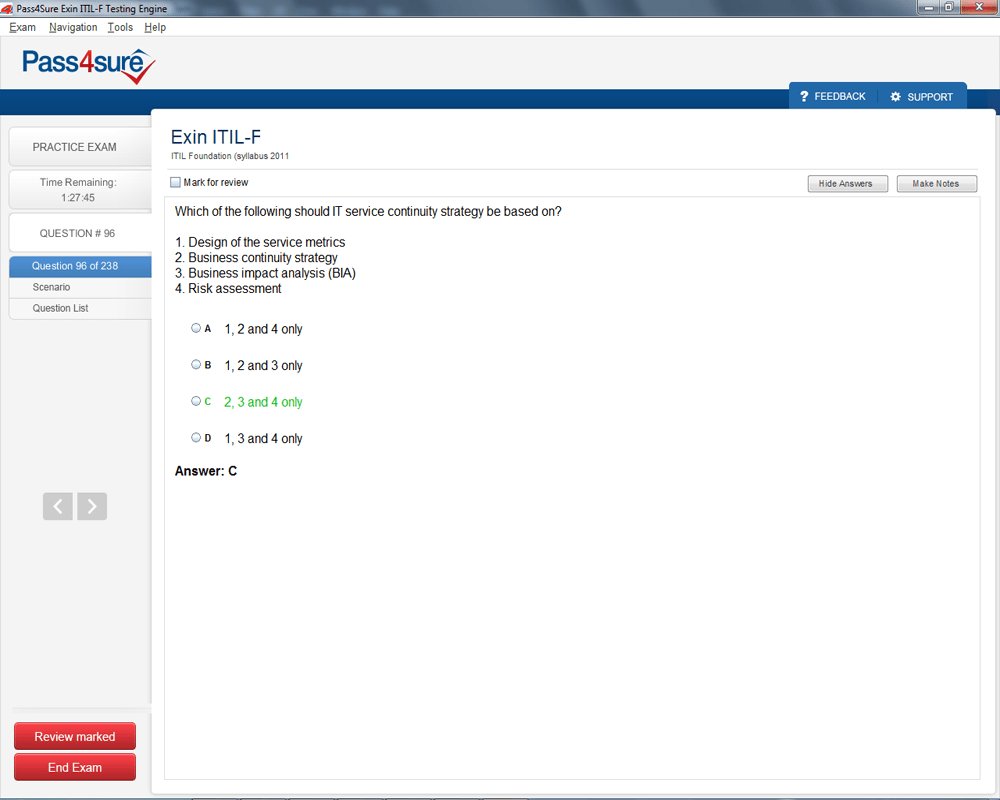Select Question 96 of 238 sidebar item
Screen dimensions: 1000x800
click(x=80, y=266)
